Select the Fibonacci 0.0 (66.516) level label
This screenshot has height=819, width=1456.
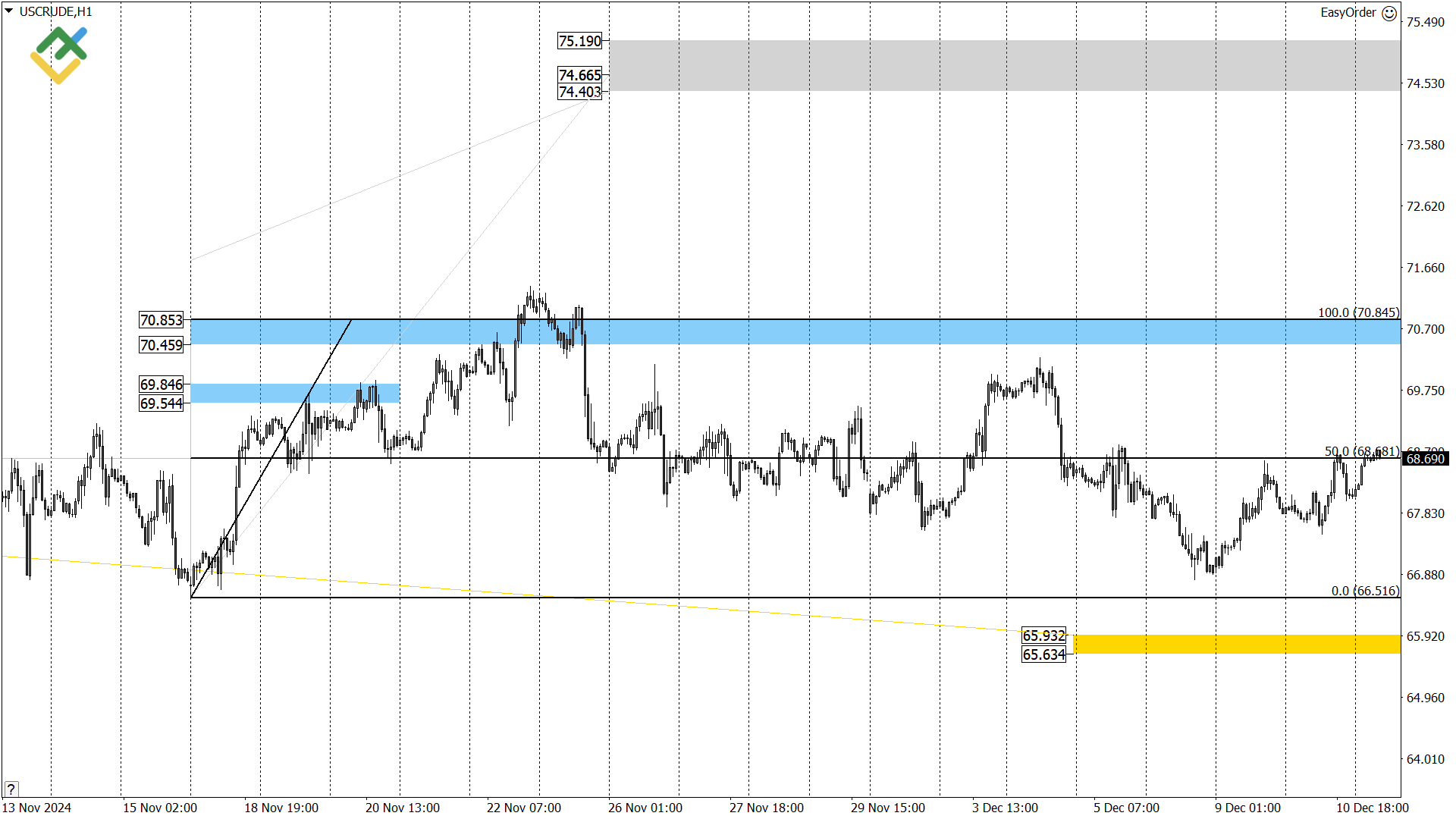(1365, 591)
